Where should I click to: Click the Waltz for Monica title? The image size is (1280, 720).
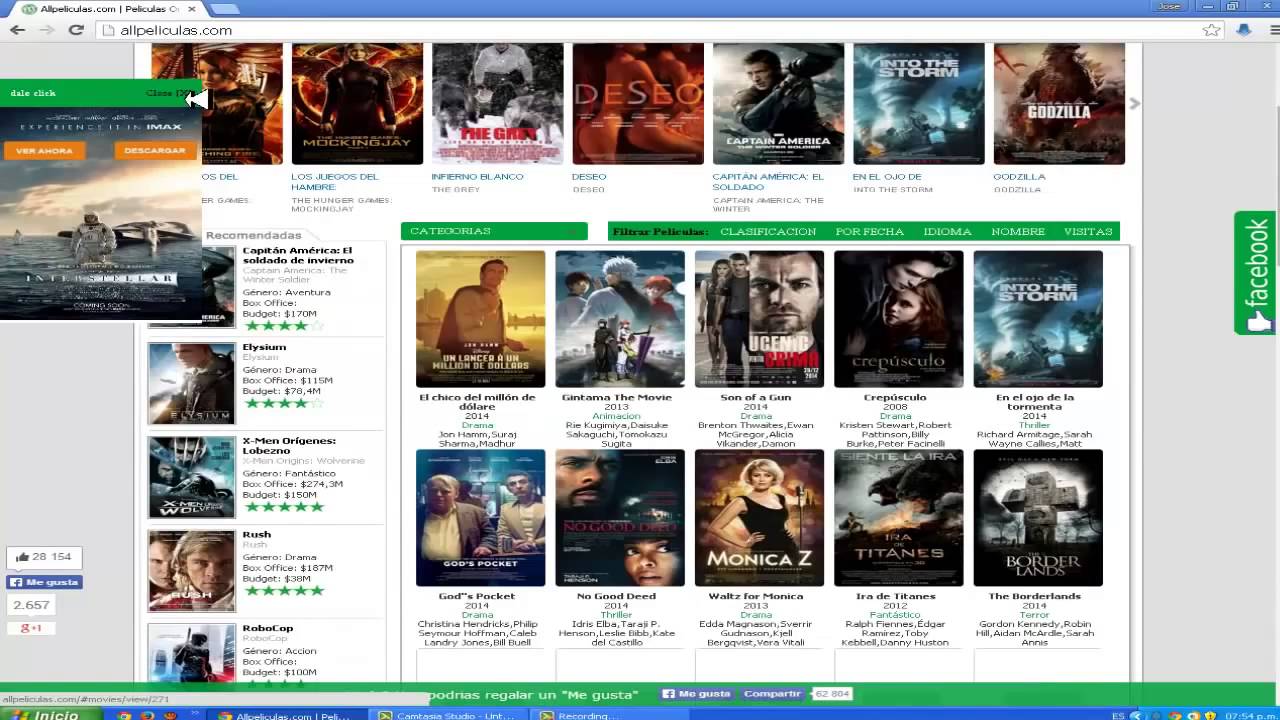755,596
